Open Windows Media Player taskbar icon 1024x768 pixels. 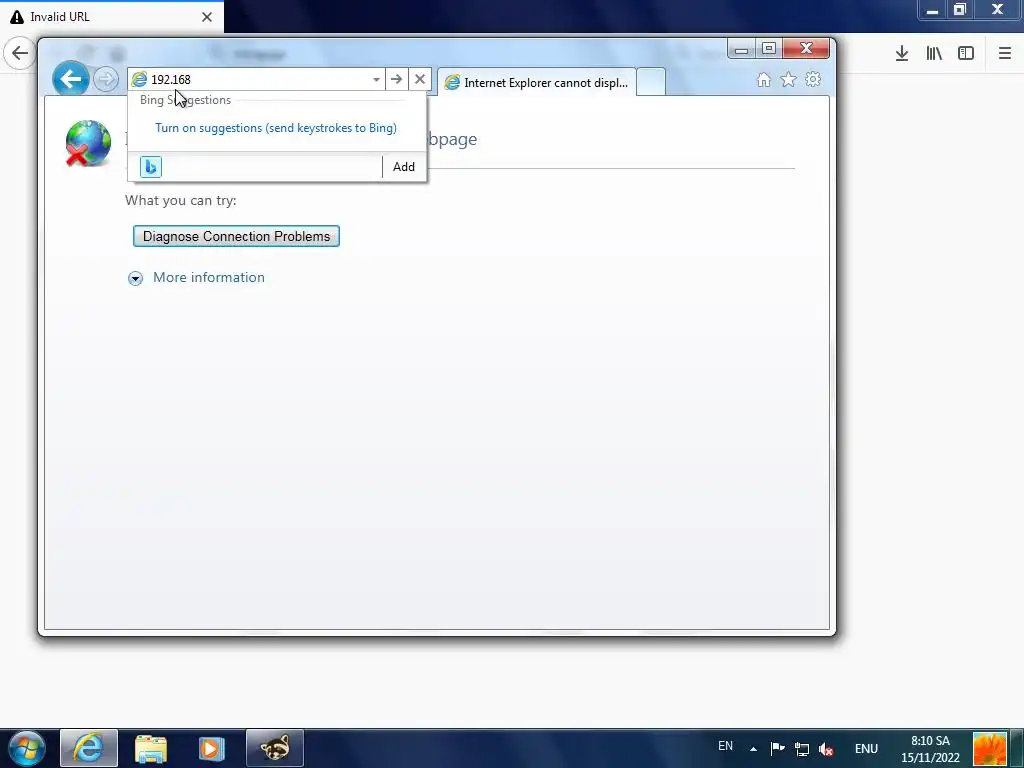click(x=212, y=748)
